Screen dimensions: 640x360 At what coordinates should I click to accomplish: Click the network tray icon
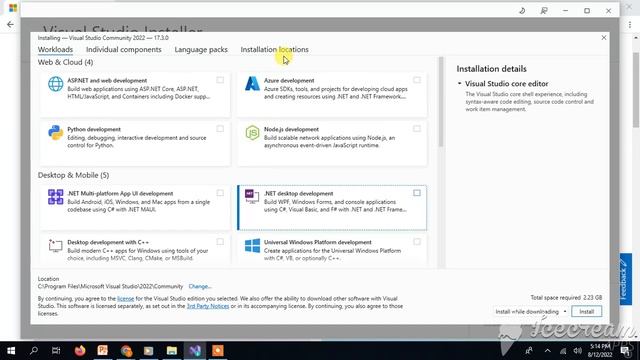(x=563, y=351)
